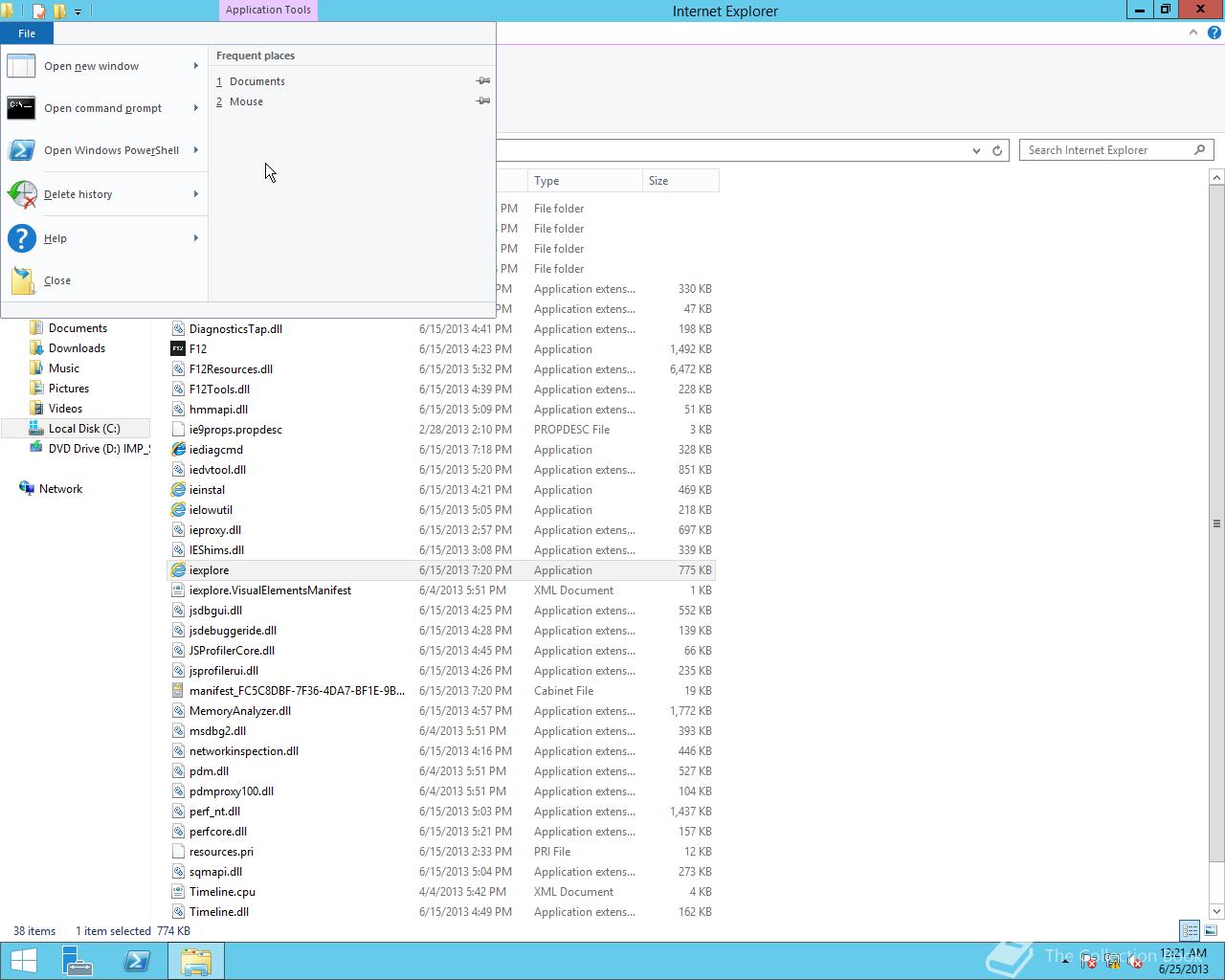Click the muted volume tray icon
The height and width of the screenshot is (980, 1225).
click(1135, 962)
